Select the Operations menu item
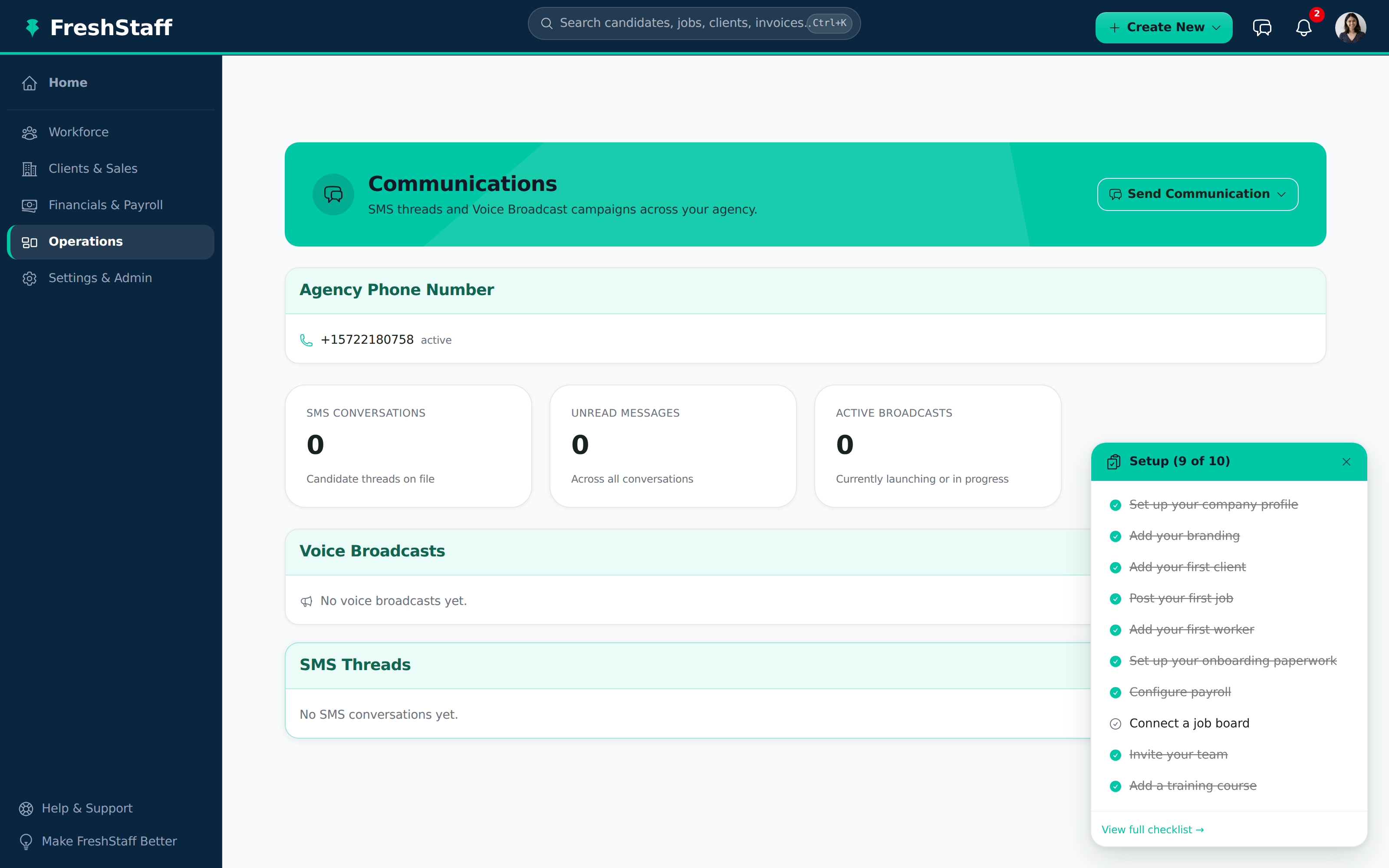Image resolution: width=1389 pixels, height=868 pixels. point(110,242)
